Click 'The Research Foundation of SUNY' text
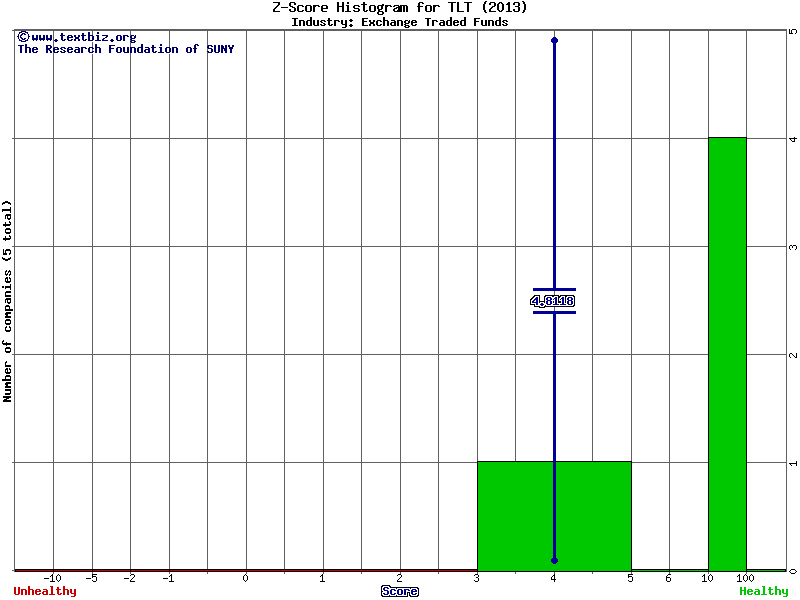 (x=126, y=49)
